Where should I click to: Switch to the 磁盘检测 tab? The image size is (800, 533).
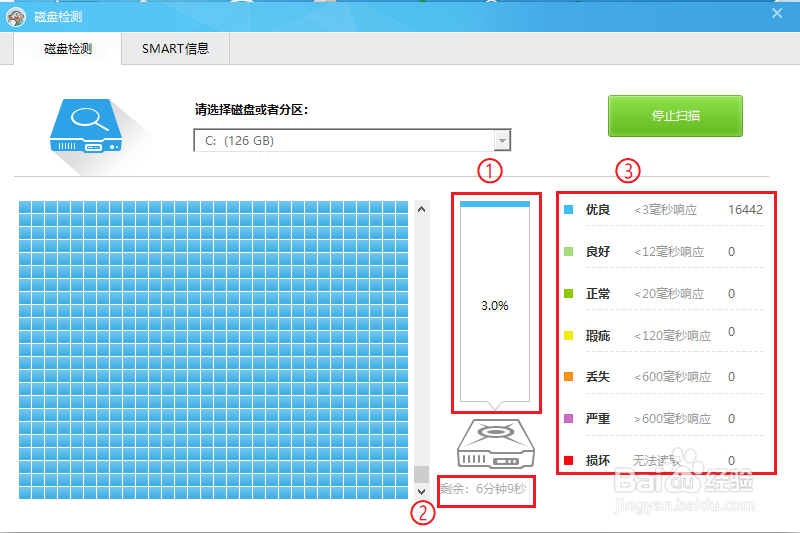pos(68,49)
